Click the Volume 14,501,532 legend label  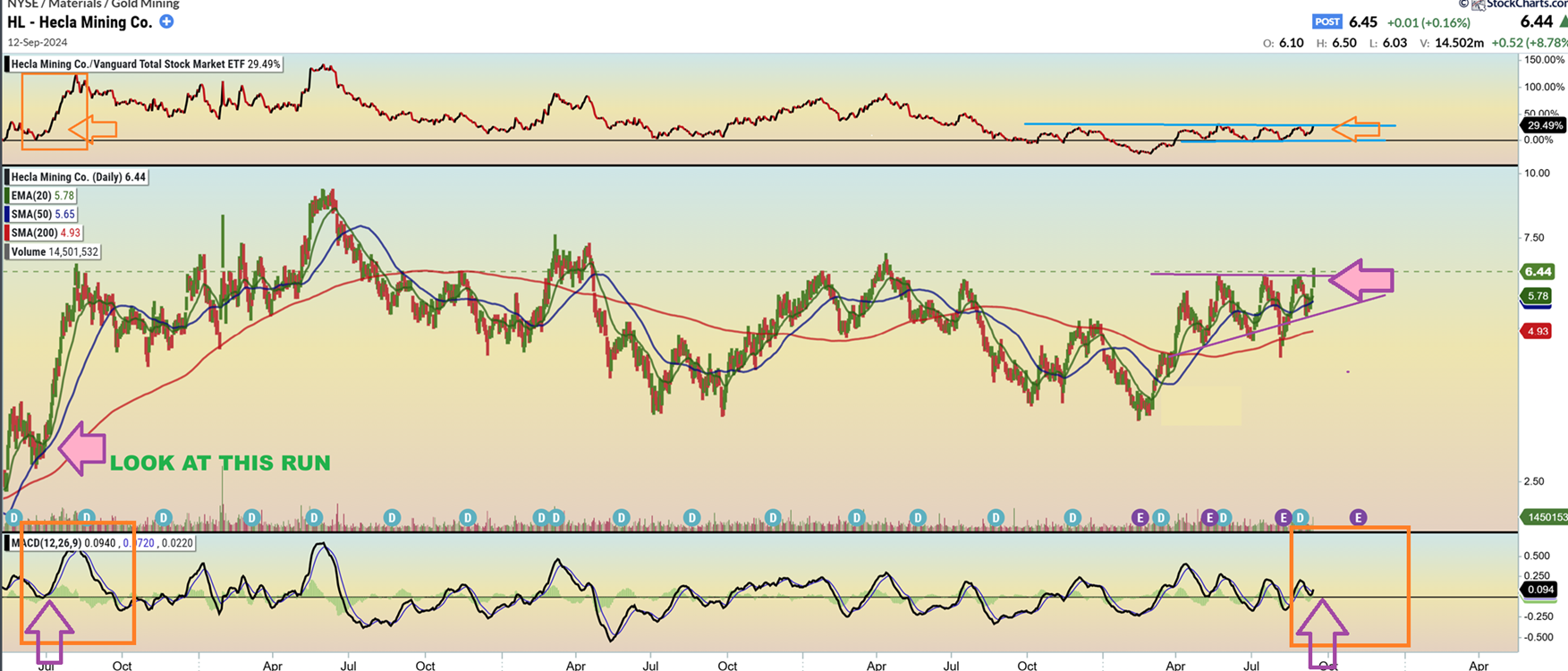[x=53, y=252]
